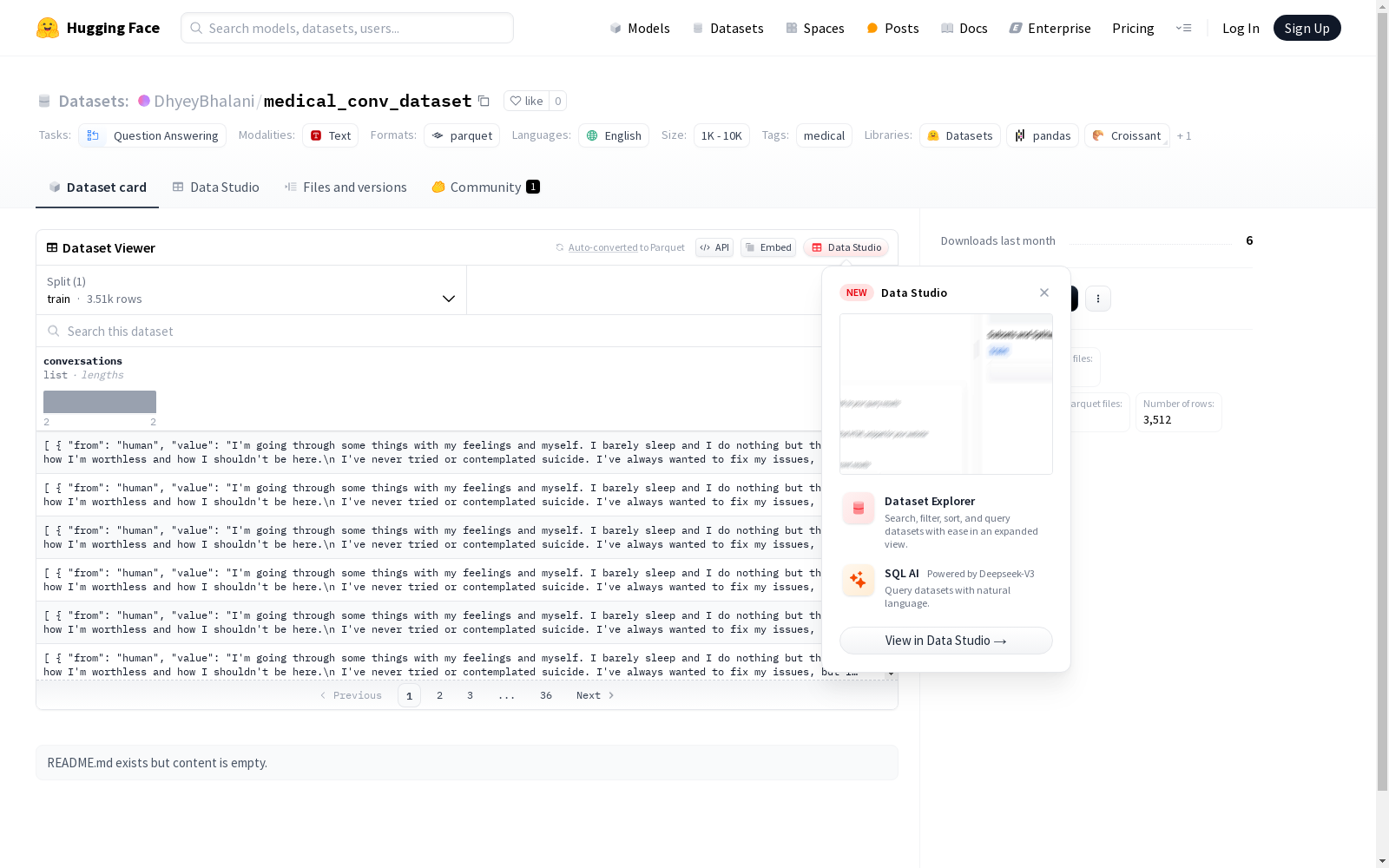Open the Posts nav link
The image size is (1389, 868).
pyautogui.click(x=892, y=28)
